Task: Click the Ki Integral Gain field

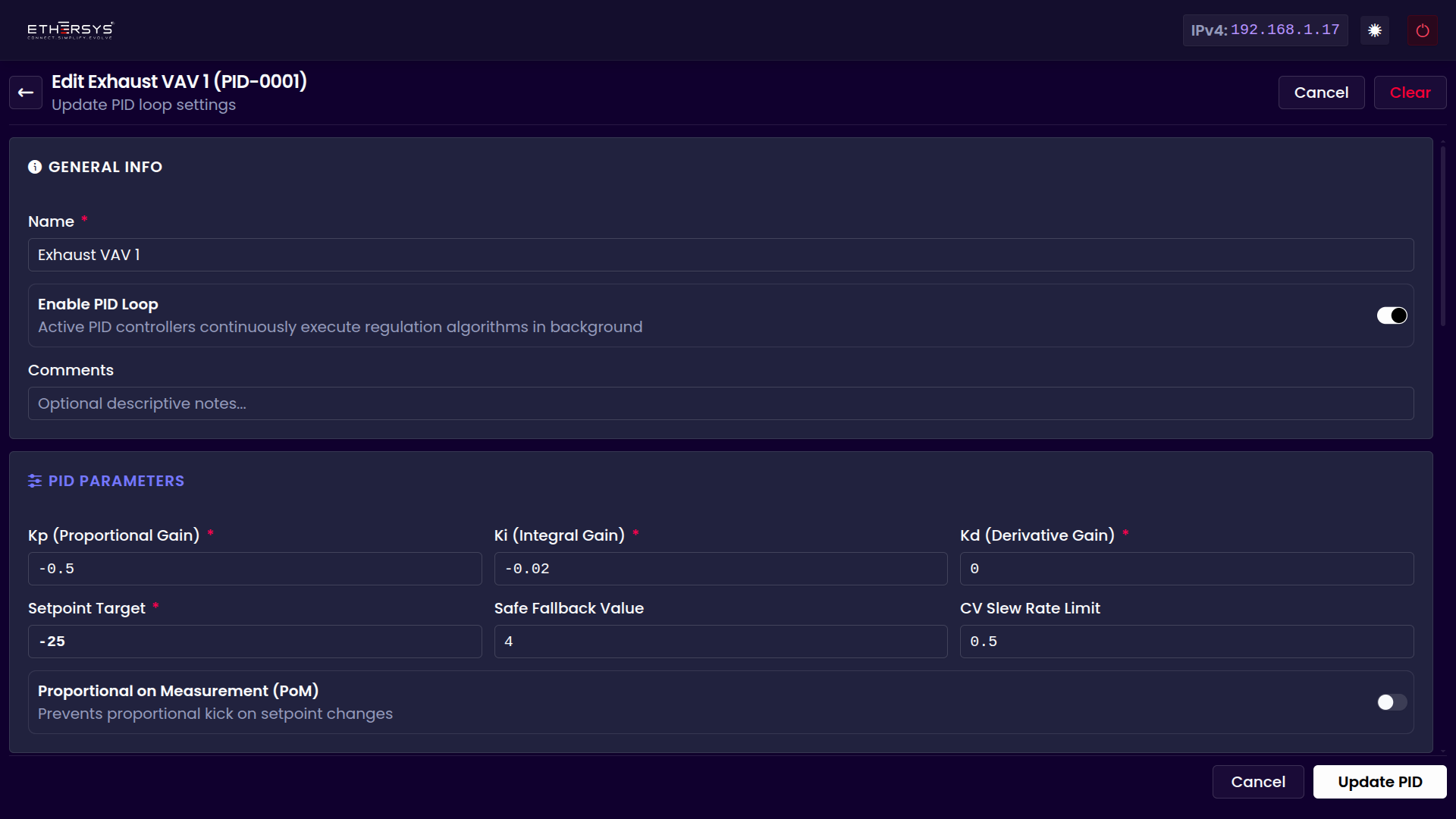Action: (x=720, y=569)
